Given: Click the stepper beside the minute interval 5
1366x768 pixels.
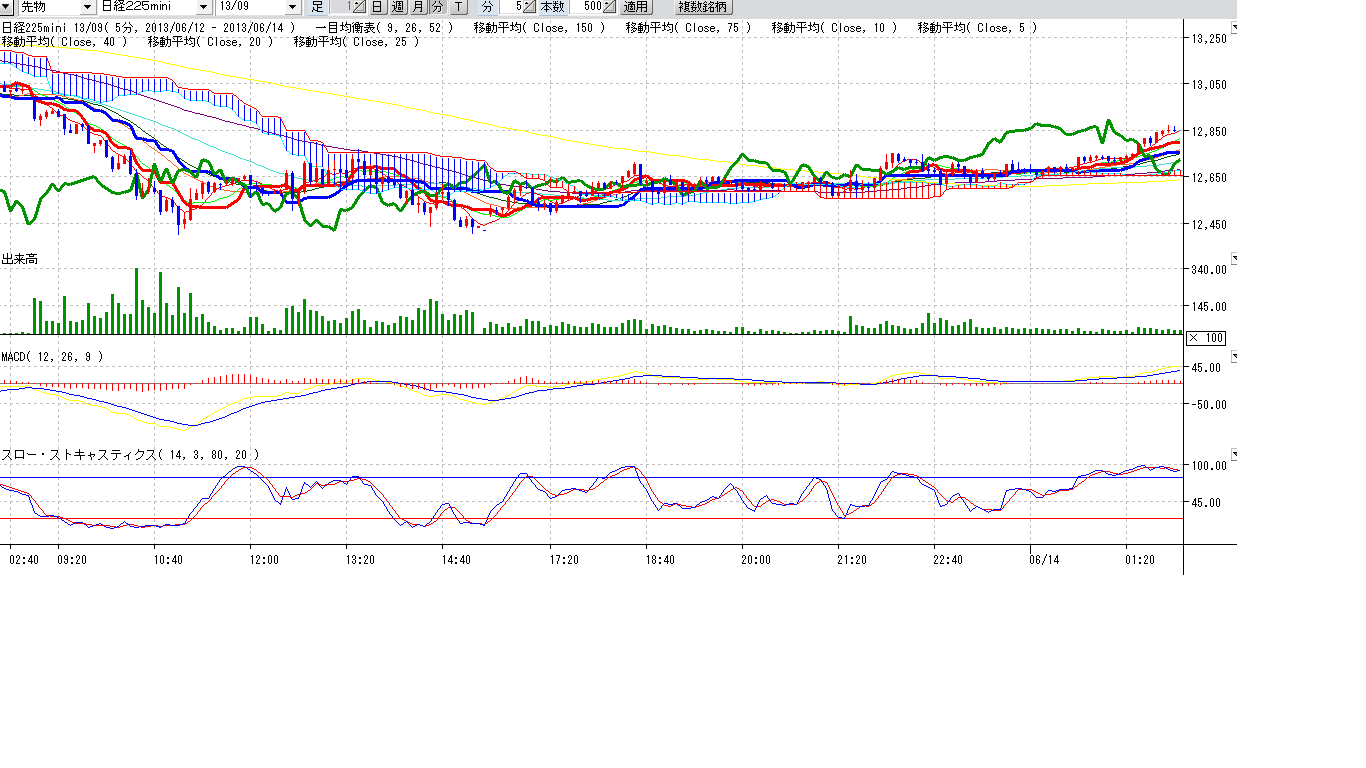Looking at the screenshot, I should (530, 7).
